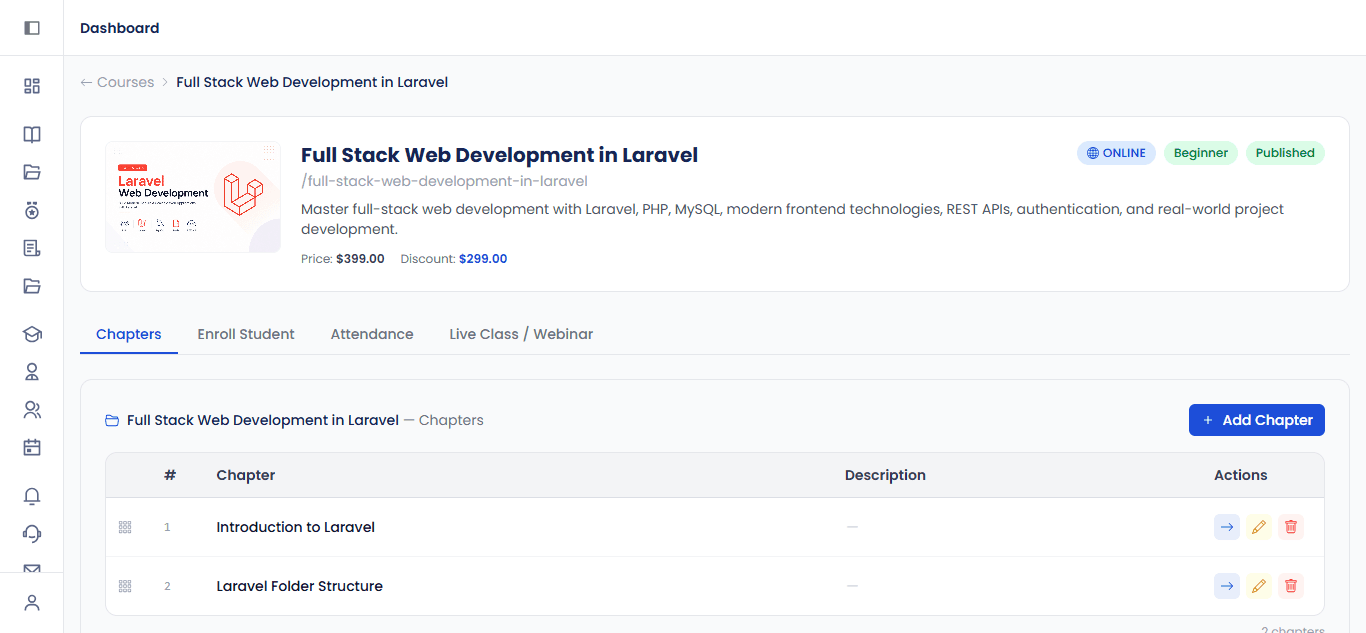Click the Dashboard header title

tap(120, 28)
